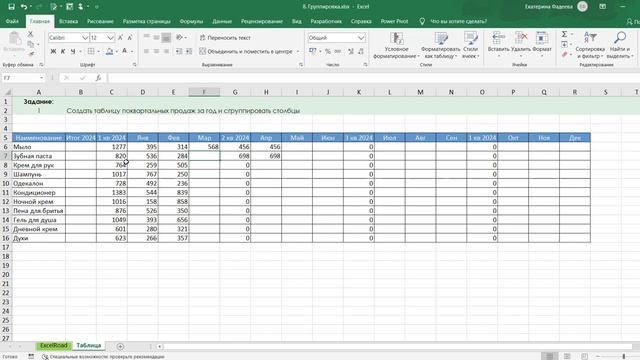Apply italic formatting (К)
The width and height of the screenshot is (640, 360).
(63, 51)
